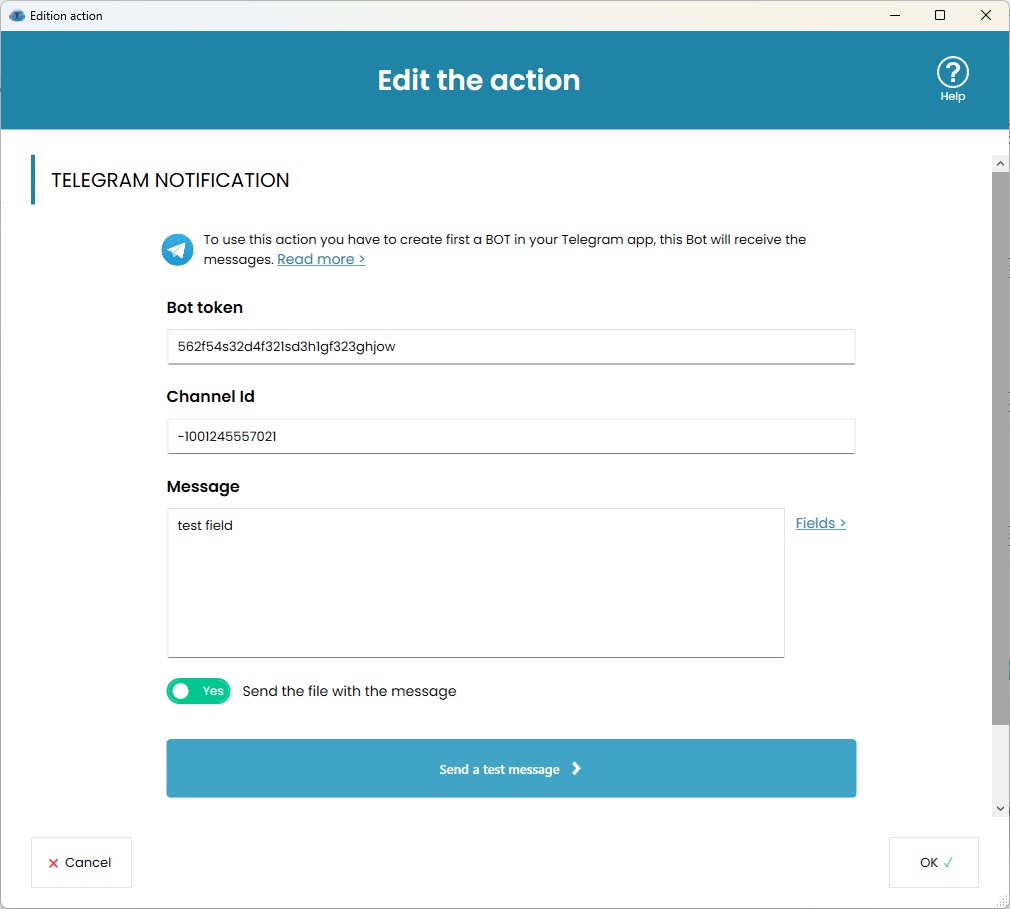Screen dimensions: 1010x909
Task: Cancel the action edit
Action: point(81,862)
